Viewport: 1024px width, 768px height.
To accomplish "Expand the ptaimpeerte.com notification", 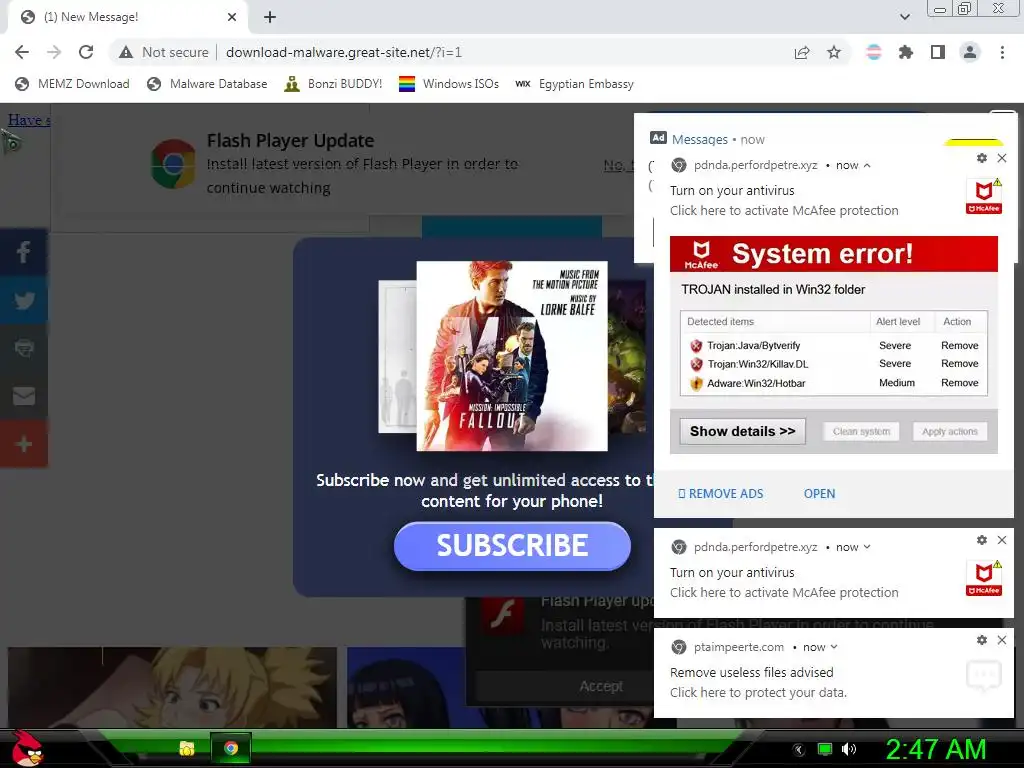I will (x=833, y=647).
